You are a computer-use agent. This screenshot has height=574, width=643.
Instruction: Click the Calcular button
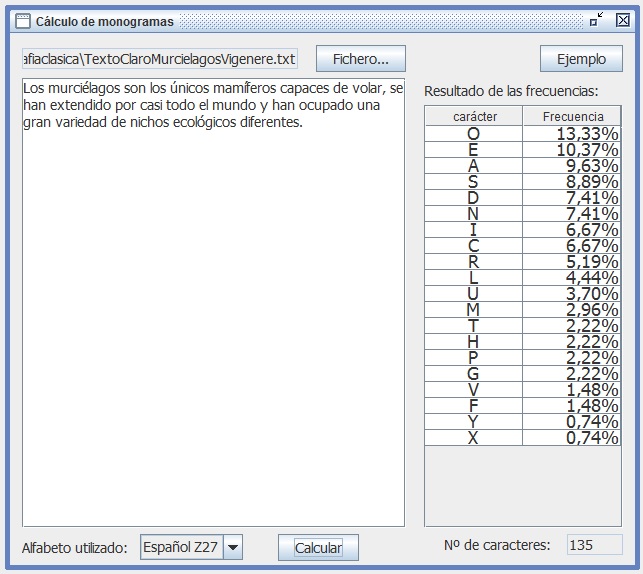(318, 548)
